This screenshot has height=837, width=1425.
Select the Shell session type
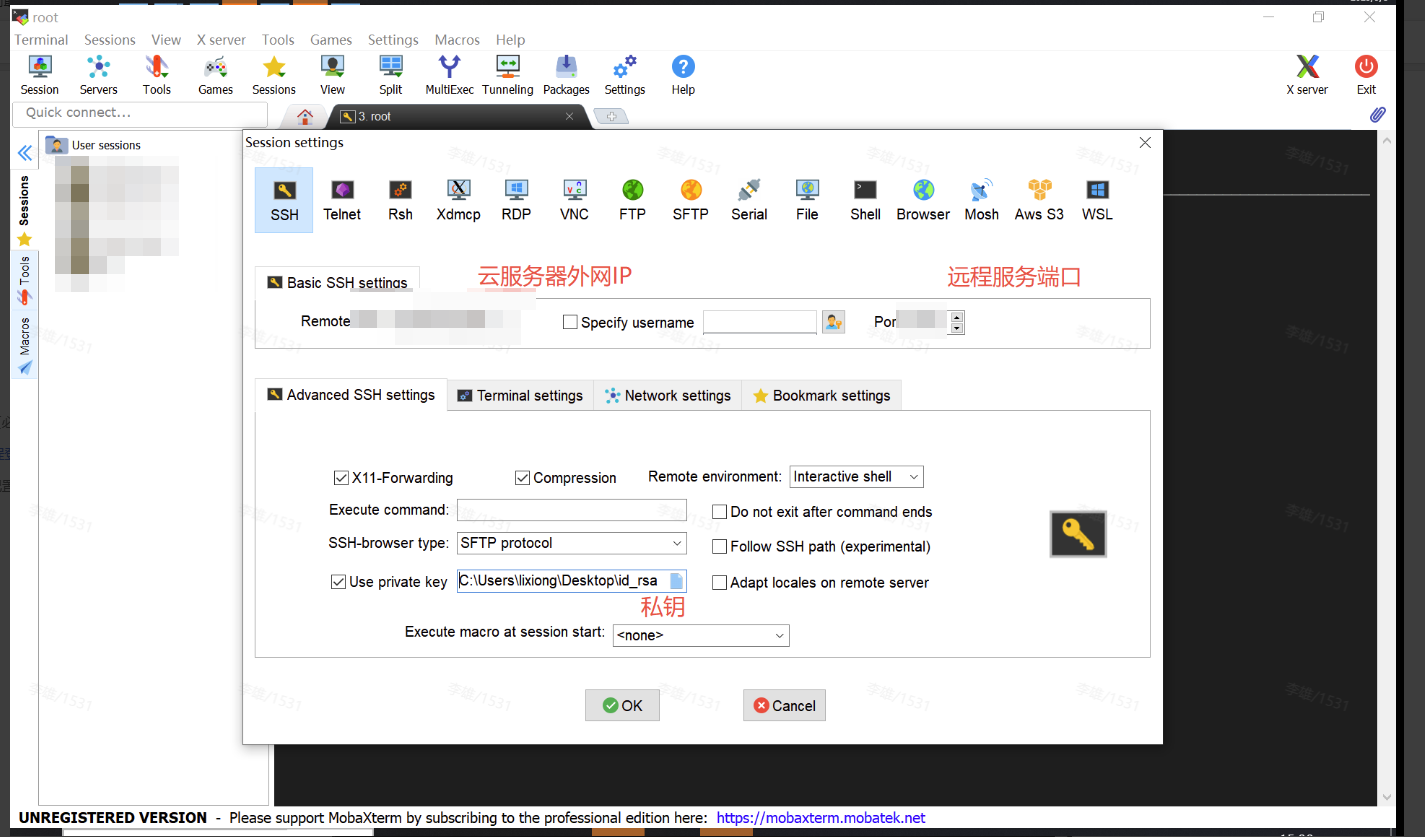(x=865, y=199)
